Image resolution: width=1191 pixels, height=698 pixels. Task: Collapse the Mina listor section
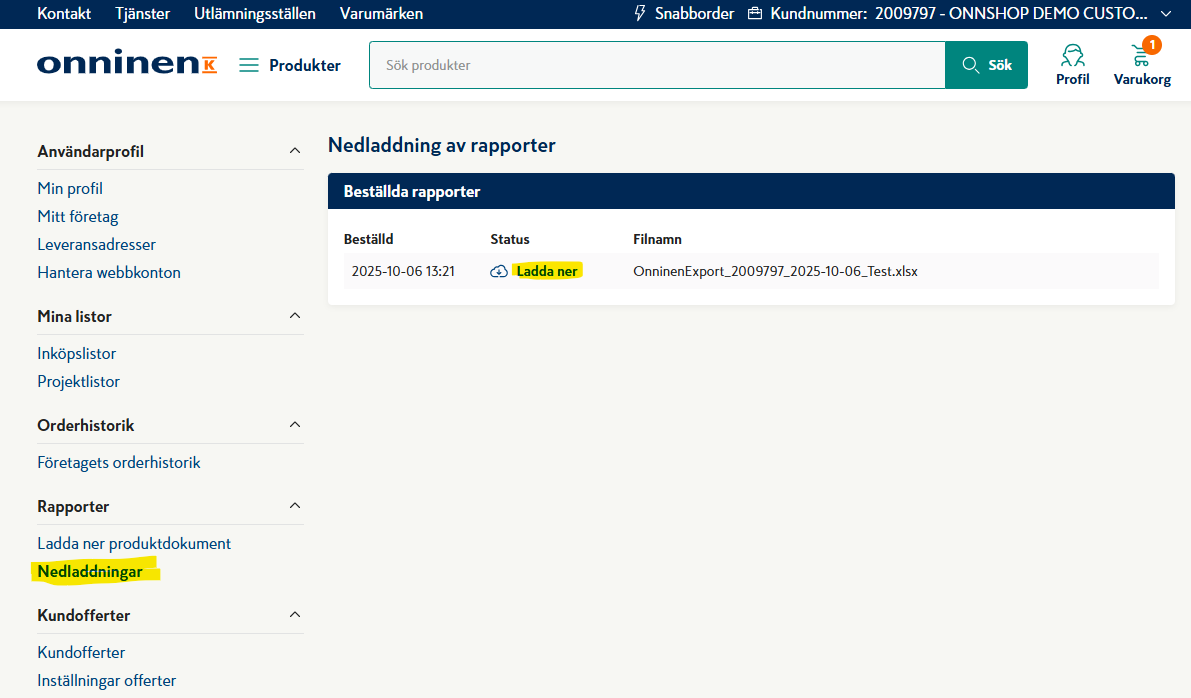(295, 316)
